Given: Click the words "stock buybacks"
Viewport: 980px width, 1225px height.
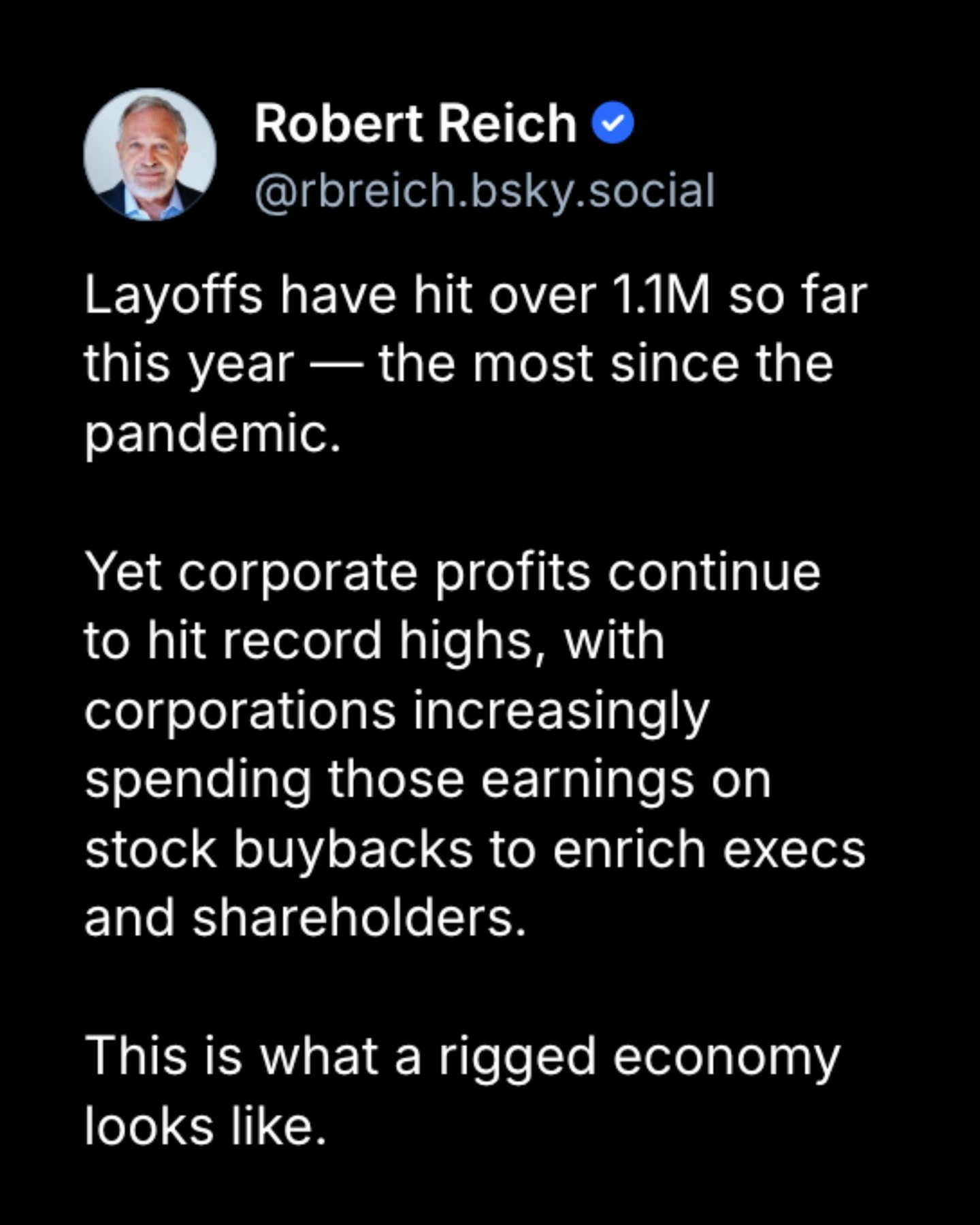Looking at the screenshot, I should (279, 849).
